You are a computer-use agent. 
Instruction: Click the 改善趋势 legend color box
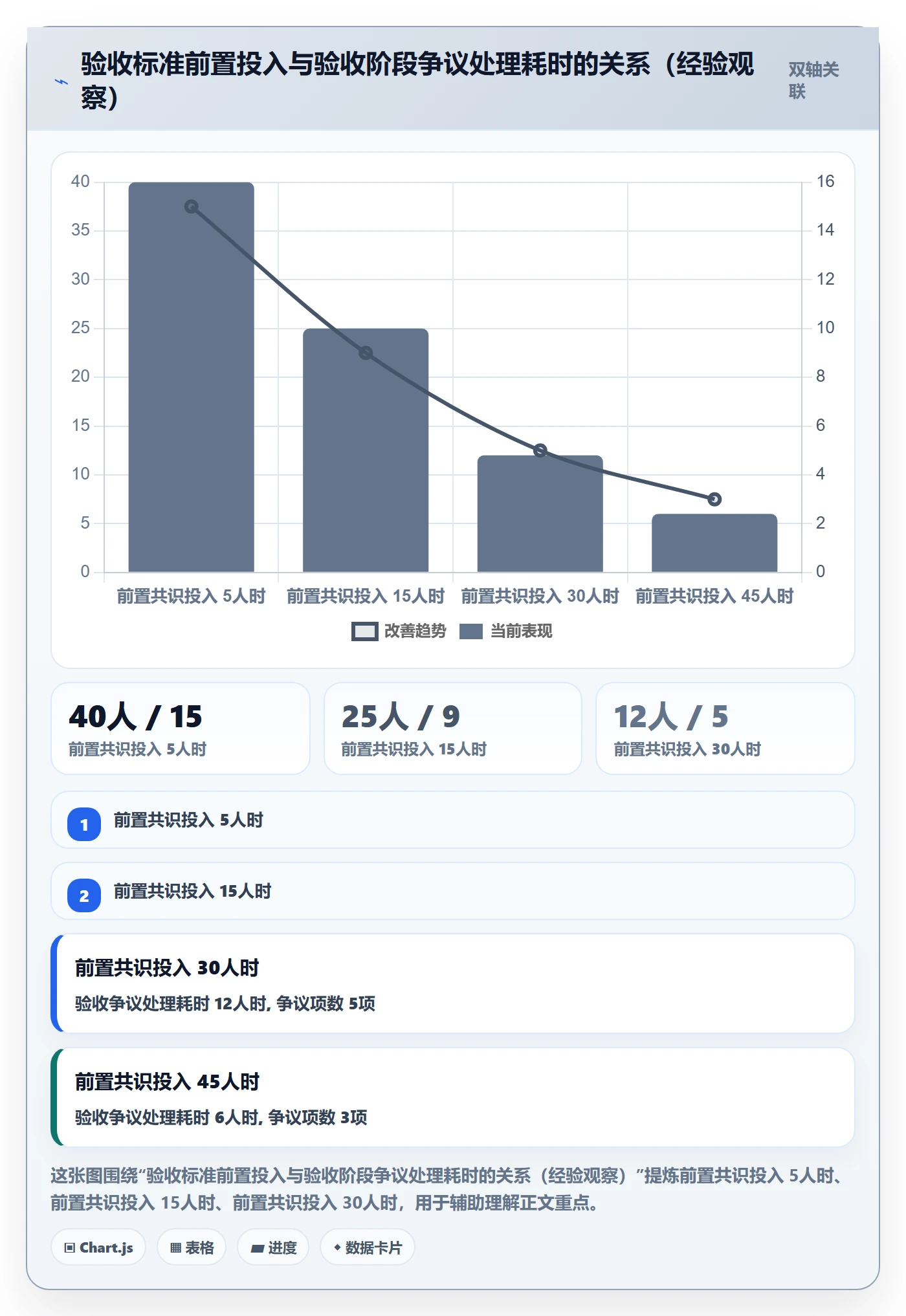point(365,631)
